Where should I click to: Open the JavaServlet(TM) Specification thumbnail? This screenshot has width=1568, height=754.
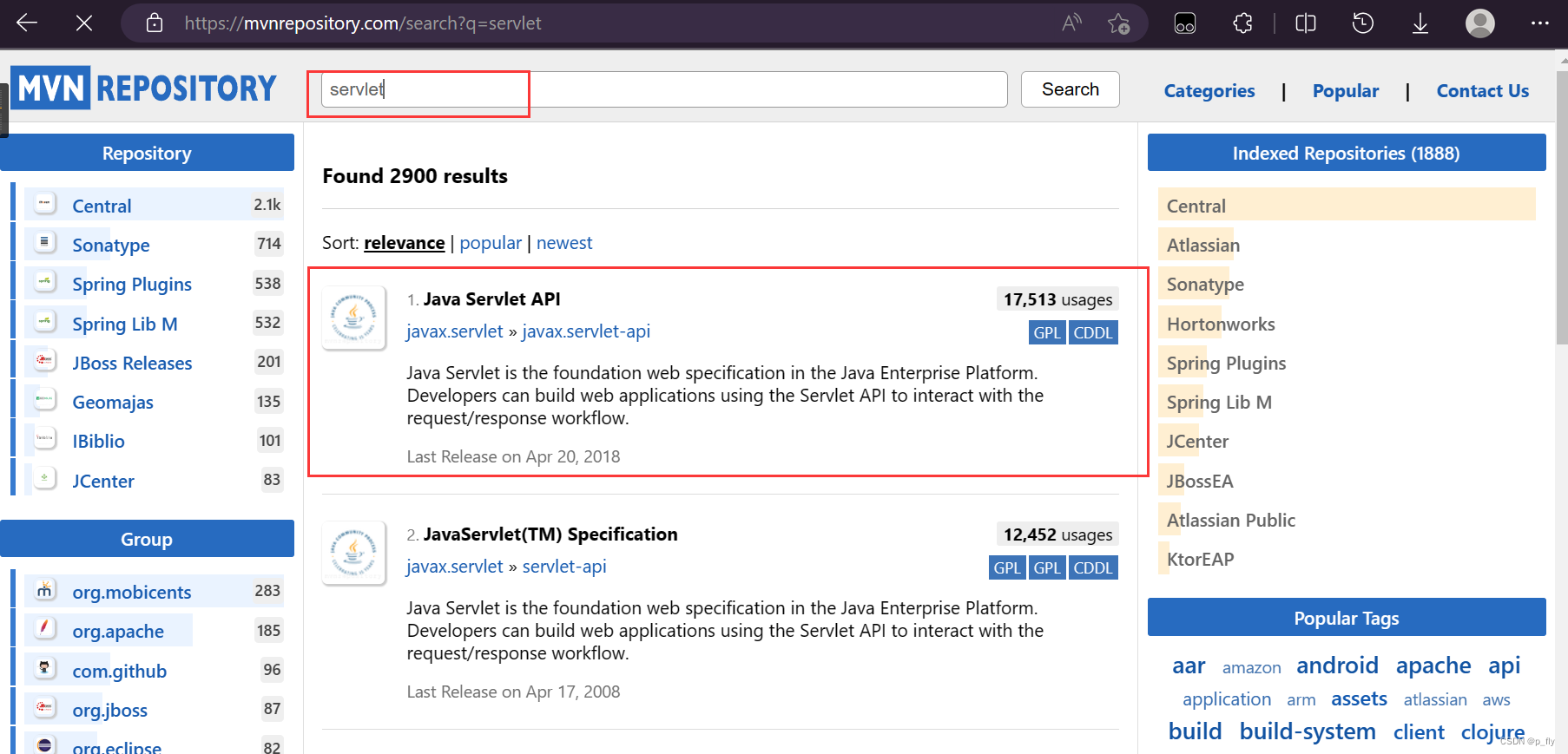point(354,553)
